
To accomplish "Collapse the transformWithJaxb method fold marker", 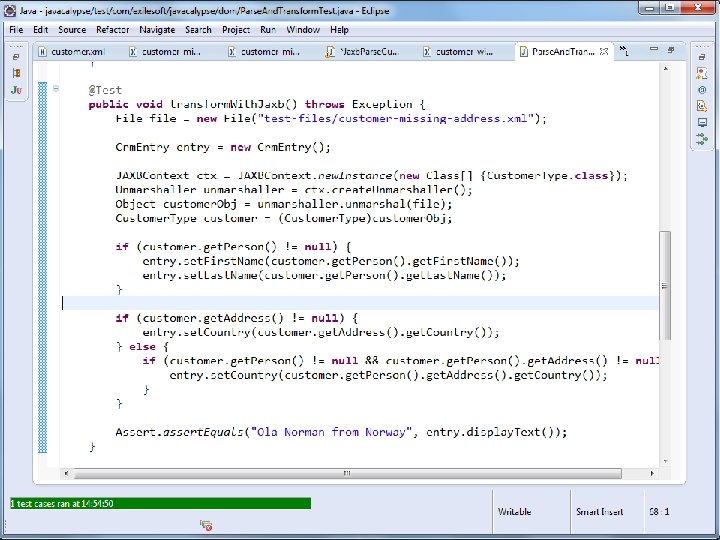I will click(56, 89).
